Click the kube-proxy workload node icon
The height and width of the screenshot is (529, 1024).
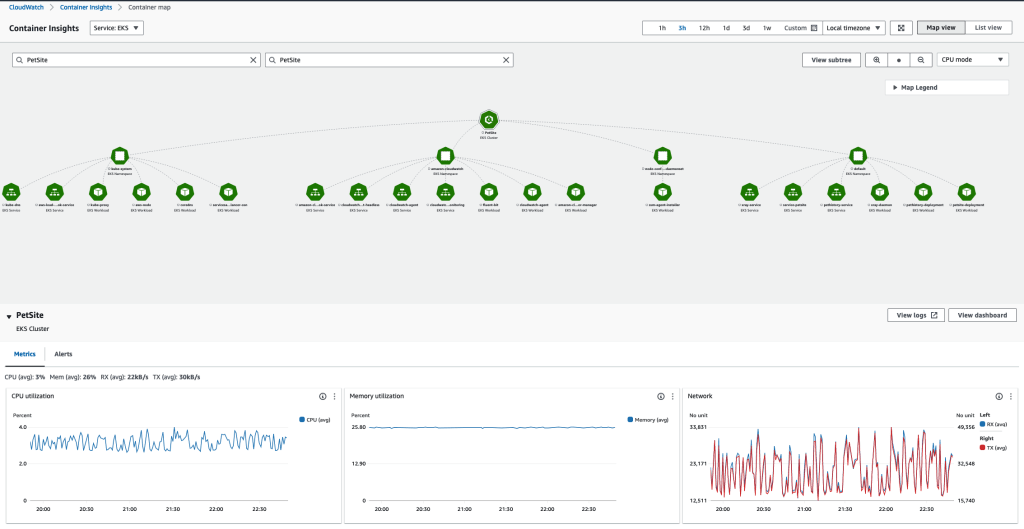(x=98, y=191)
